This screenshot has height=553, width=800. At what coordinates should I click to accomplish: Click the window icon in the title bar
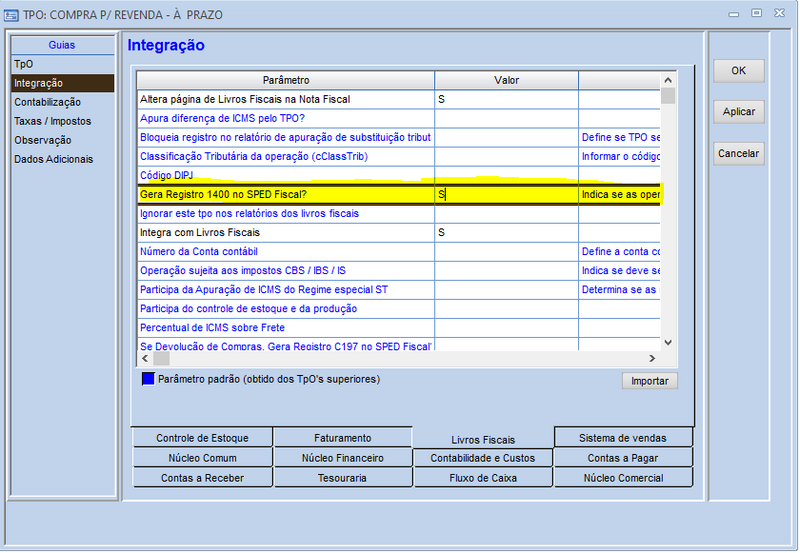click(x=11, y=13)
